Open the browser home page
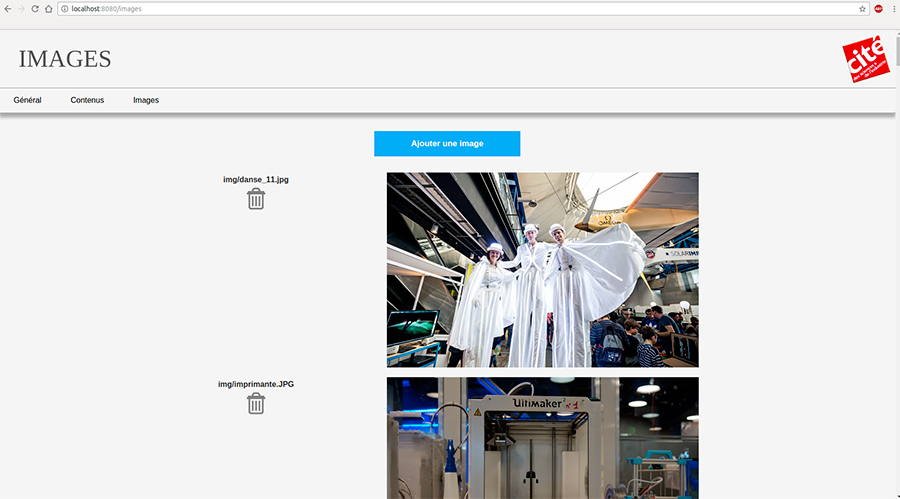Image resolution: width=900 pixels, height=499 pixels. coord(49,9)
